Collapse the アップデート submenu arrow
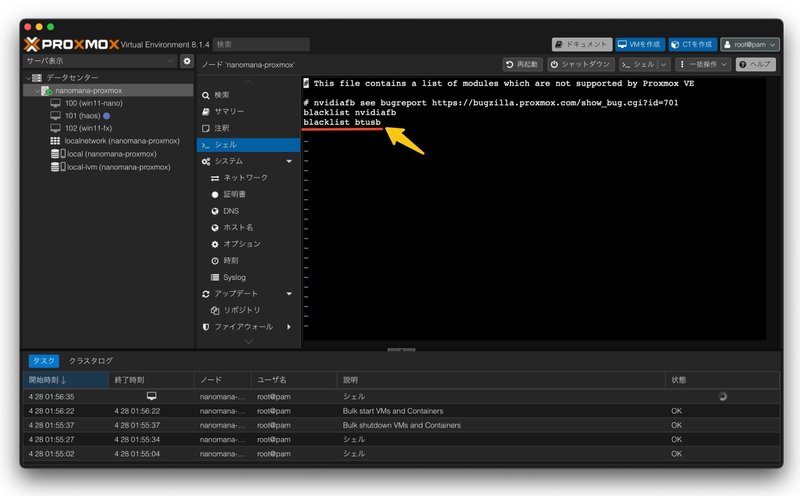This screenshot has width=800, height=496. 289,294
